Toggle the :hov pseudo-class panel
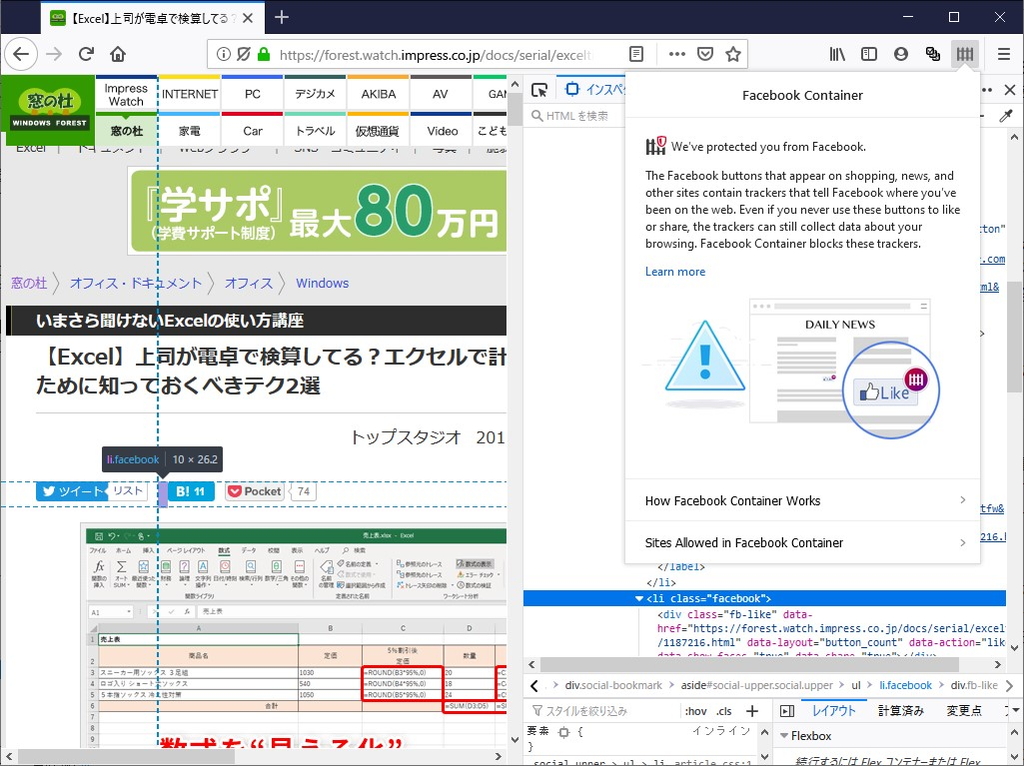Image resolution: width=1024 pixels, height=766 pixels. click(698, 710)
